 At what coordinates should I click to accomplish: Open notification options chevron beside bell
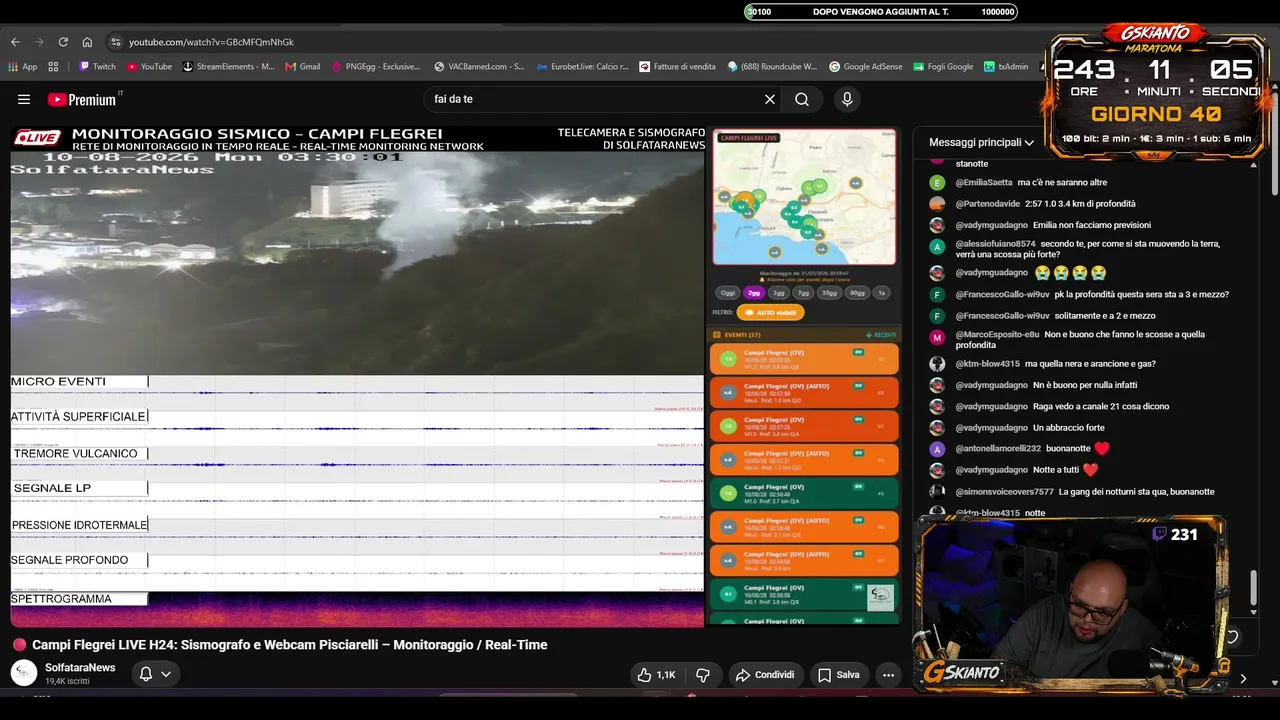pos(166,674)
